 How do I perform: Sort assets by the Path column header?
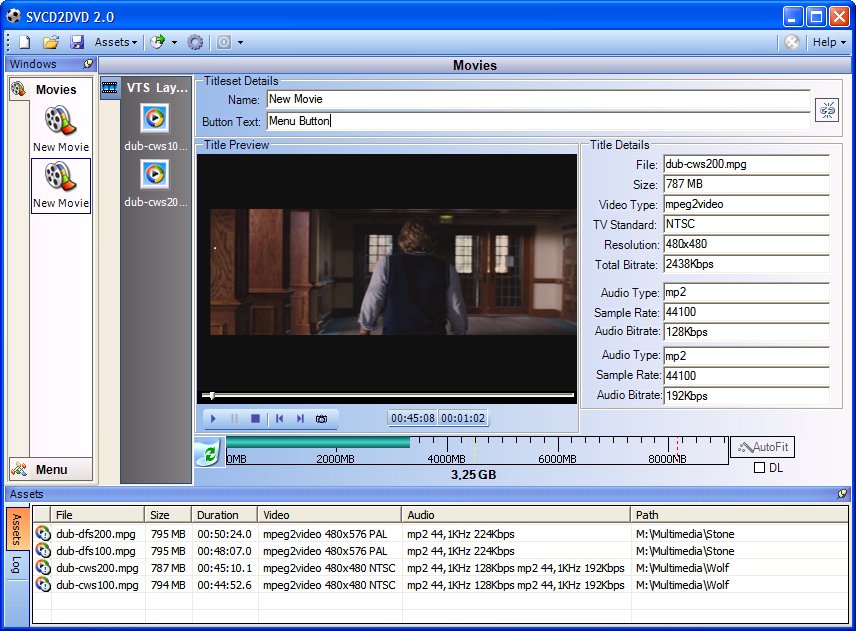click(740, 515)
